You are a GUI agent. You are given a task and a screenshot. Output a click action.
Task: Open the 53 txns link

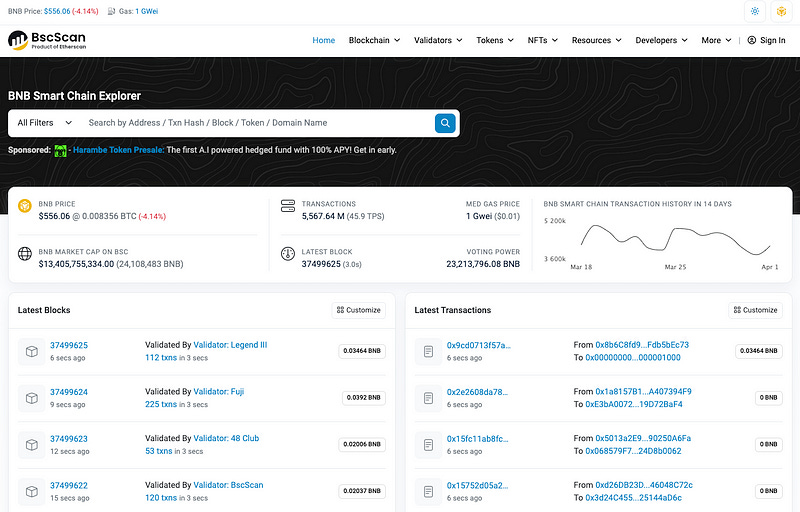pyautogui.click(x=159, y=451)
